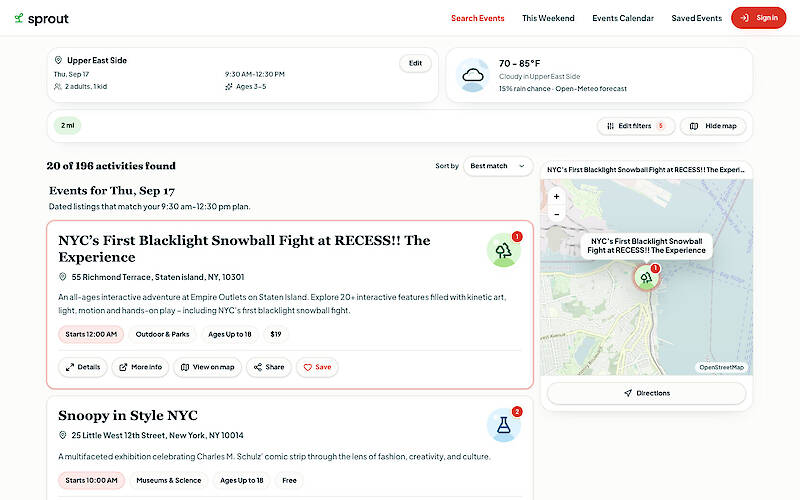Select the Outdoor & Parks tag
The height and width of the screenshot is (500, 800).
(x=162, y=334)
